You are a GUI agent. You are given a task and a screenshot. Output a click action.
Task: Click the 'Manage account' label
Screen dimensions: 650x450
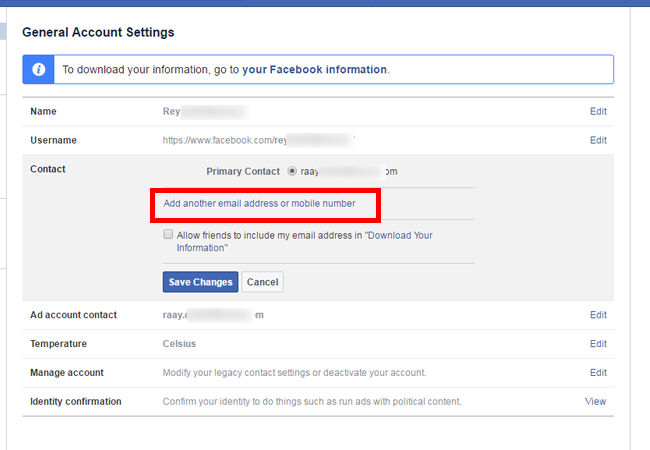click(x=67, y=373)
